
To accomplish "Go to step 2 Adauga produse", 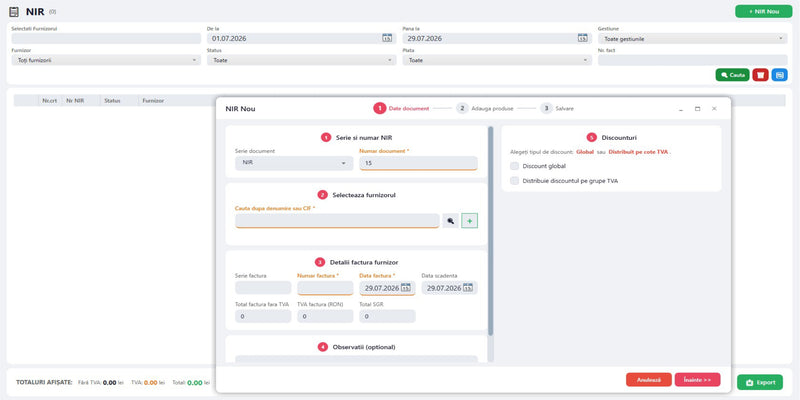I will click(485, 108).
